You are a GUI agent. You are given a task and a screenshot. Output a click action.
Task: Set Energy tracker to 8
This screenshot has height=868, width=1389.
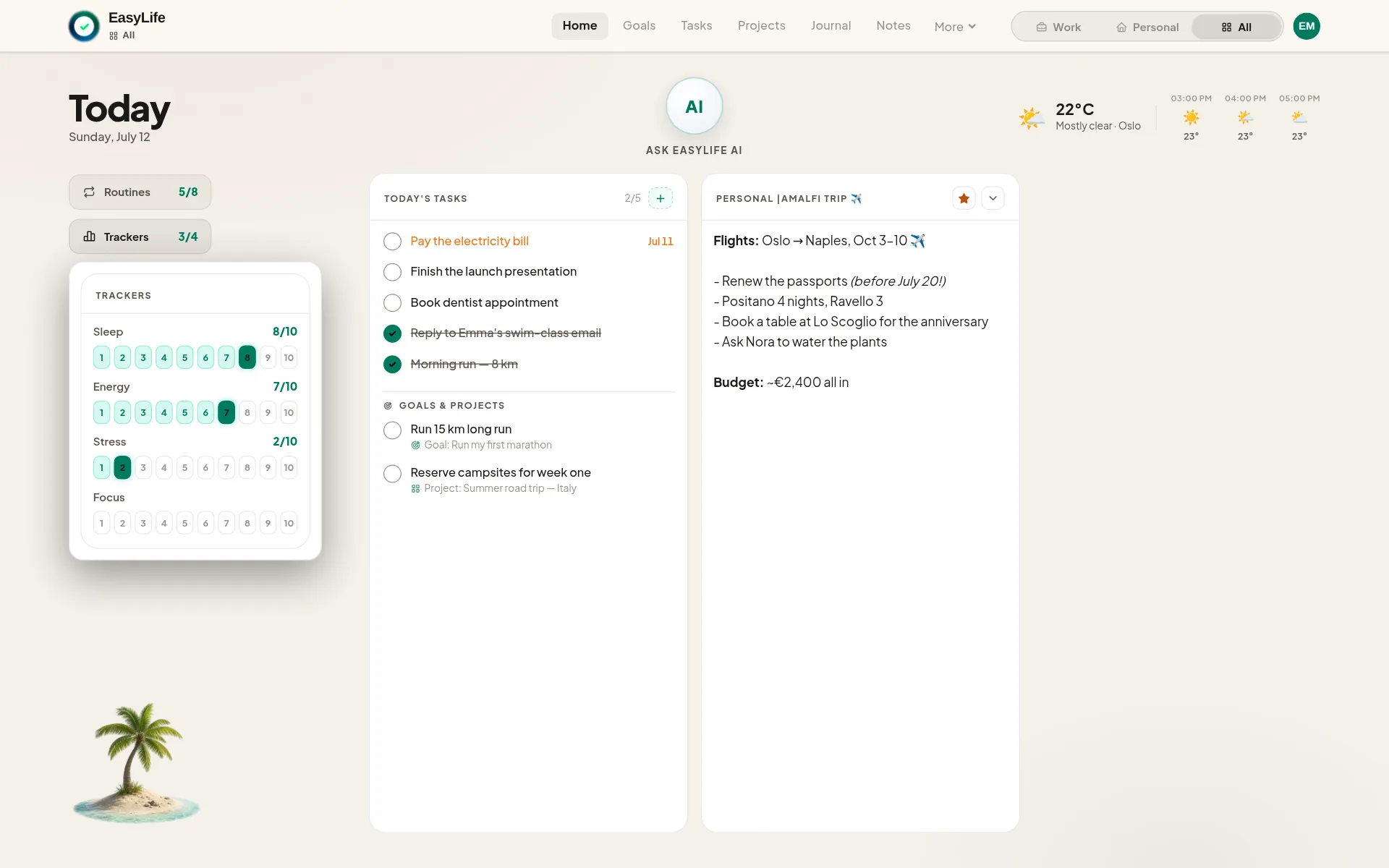(x=247, y=412)
